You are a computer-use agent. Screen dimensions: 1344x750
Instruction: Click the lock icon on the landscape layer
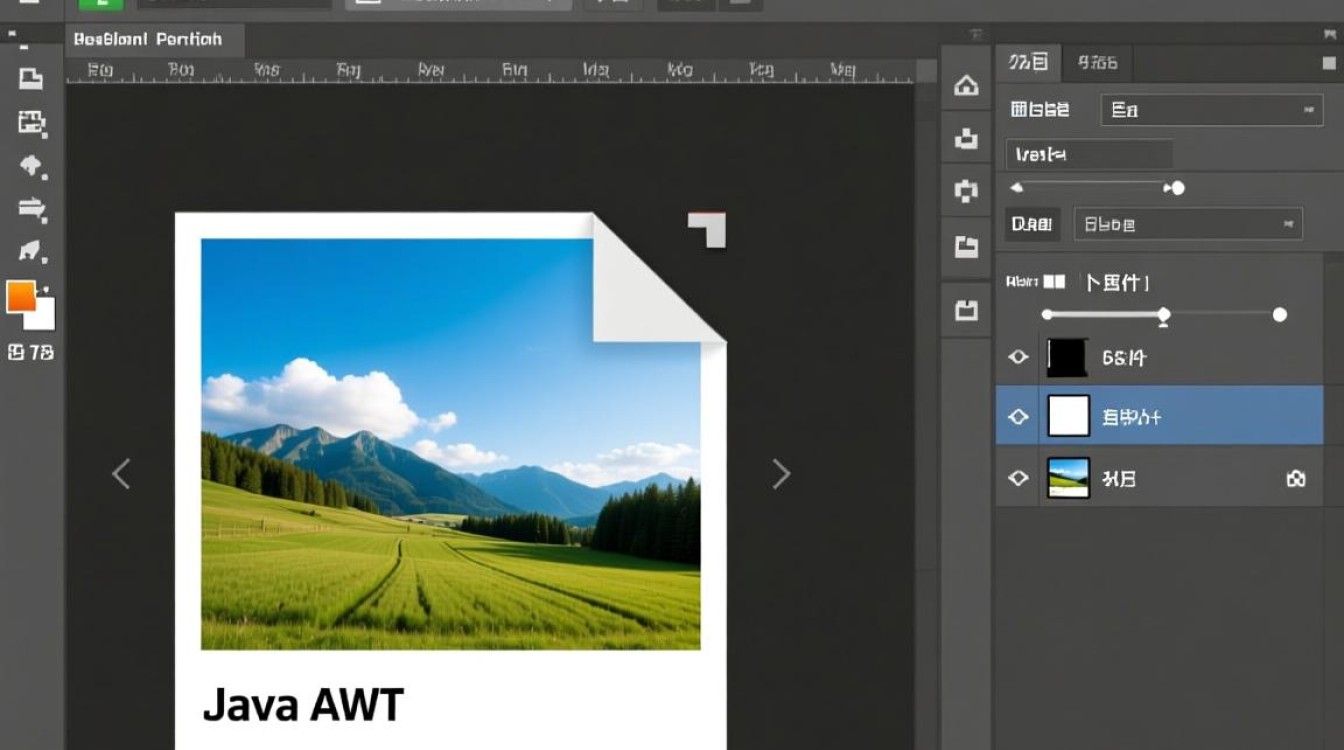coord(1295,479)
